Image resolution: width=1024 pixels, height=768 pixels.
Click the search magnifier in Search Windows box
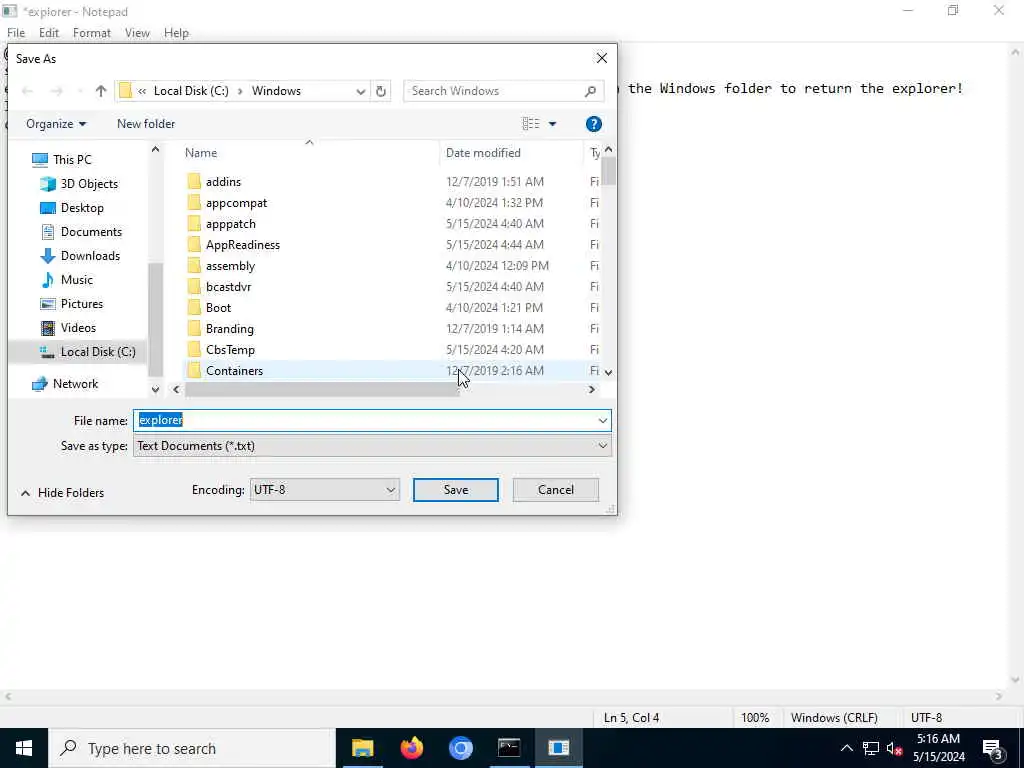pyautogui.click(x=590, y=91)
